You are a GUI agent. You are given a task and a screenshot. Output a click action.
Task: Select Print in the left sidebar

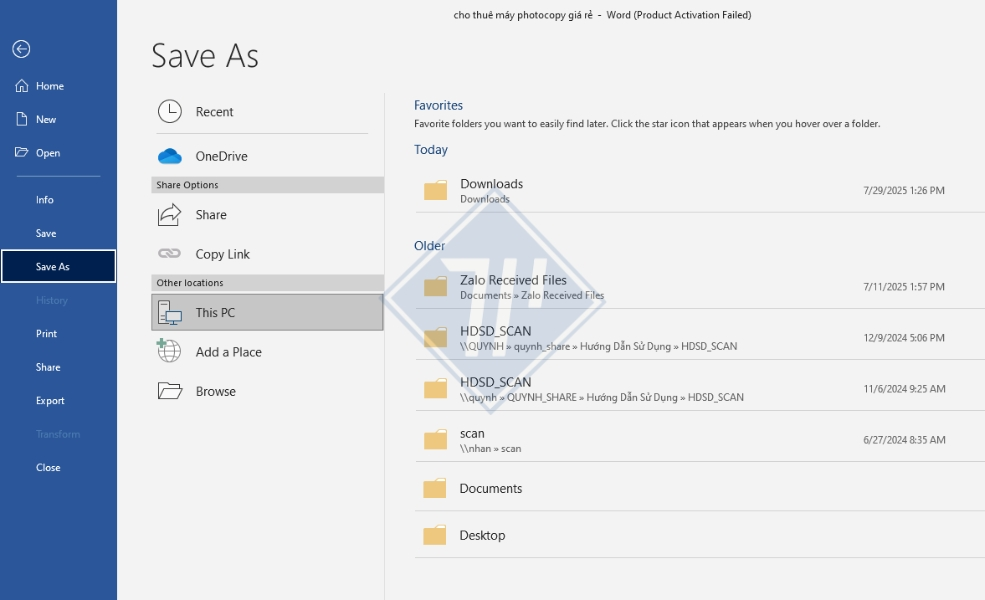(46, 334)
